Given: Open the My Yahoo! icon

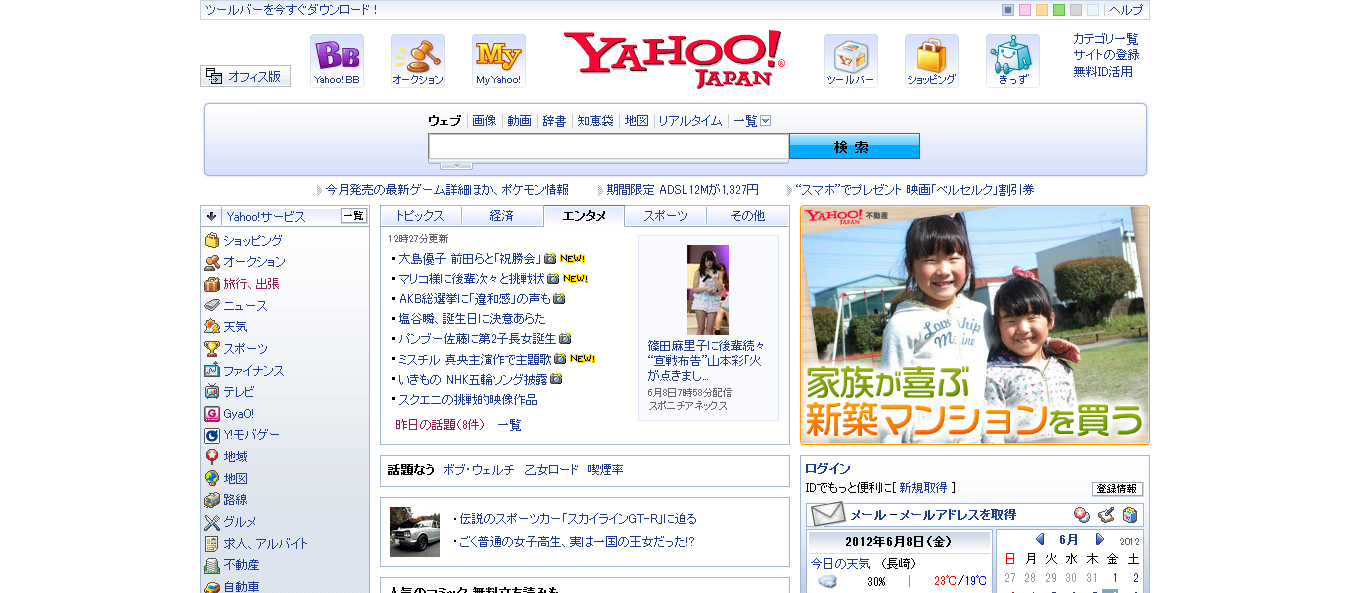Looking at the screenshot, I should point(498,61).
